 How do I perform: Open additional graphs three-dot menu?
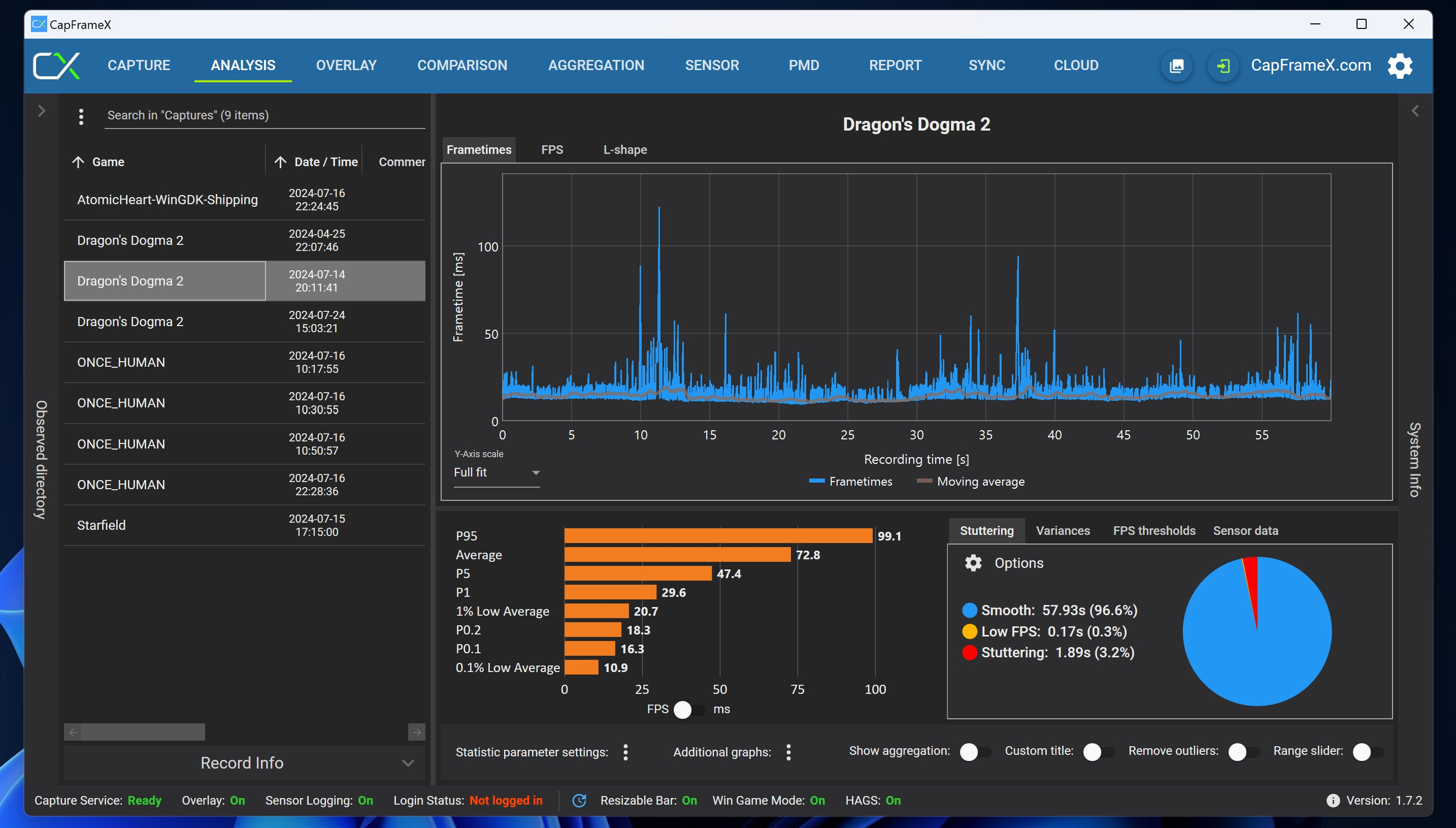pos(788,752)
